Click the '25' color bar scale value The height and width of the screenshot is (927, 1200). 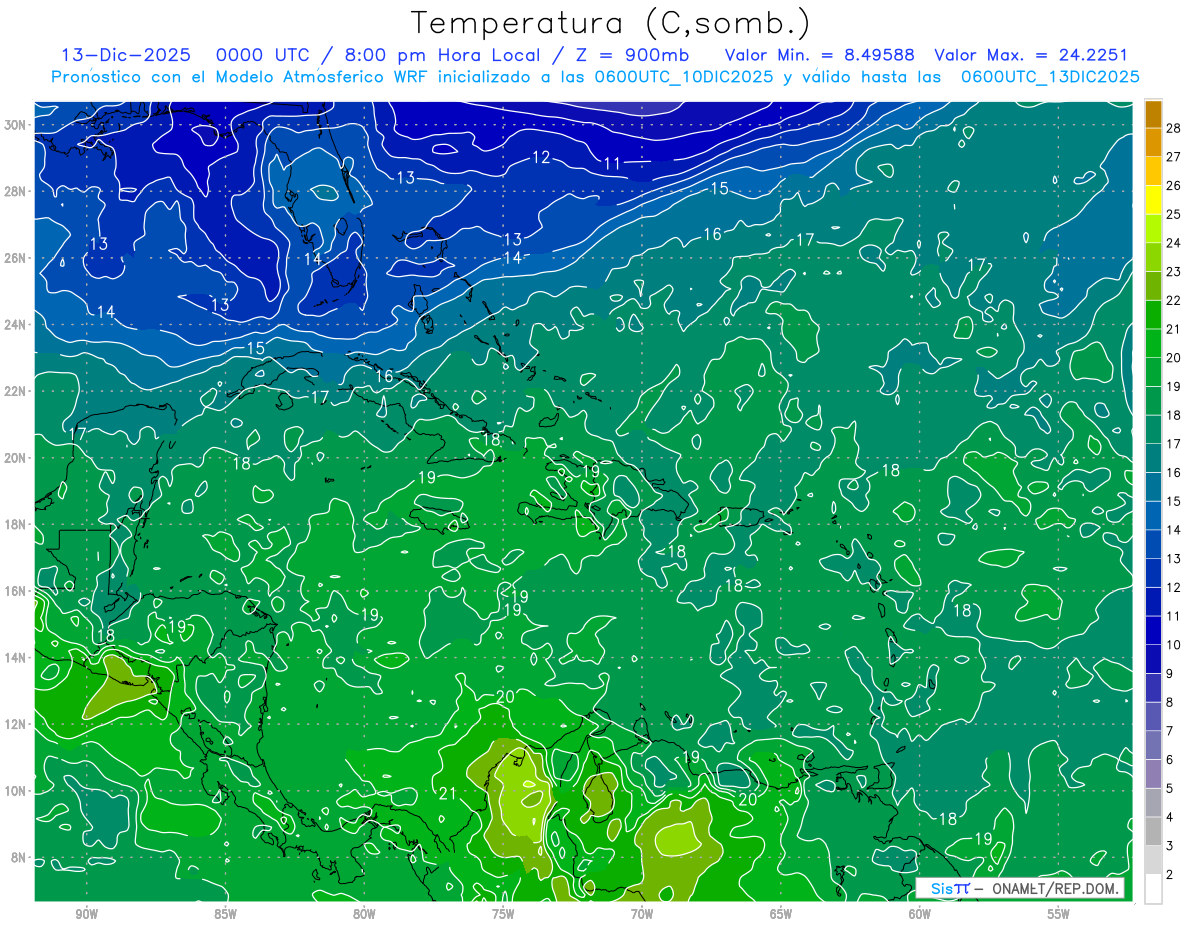[1175, 214]
